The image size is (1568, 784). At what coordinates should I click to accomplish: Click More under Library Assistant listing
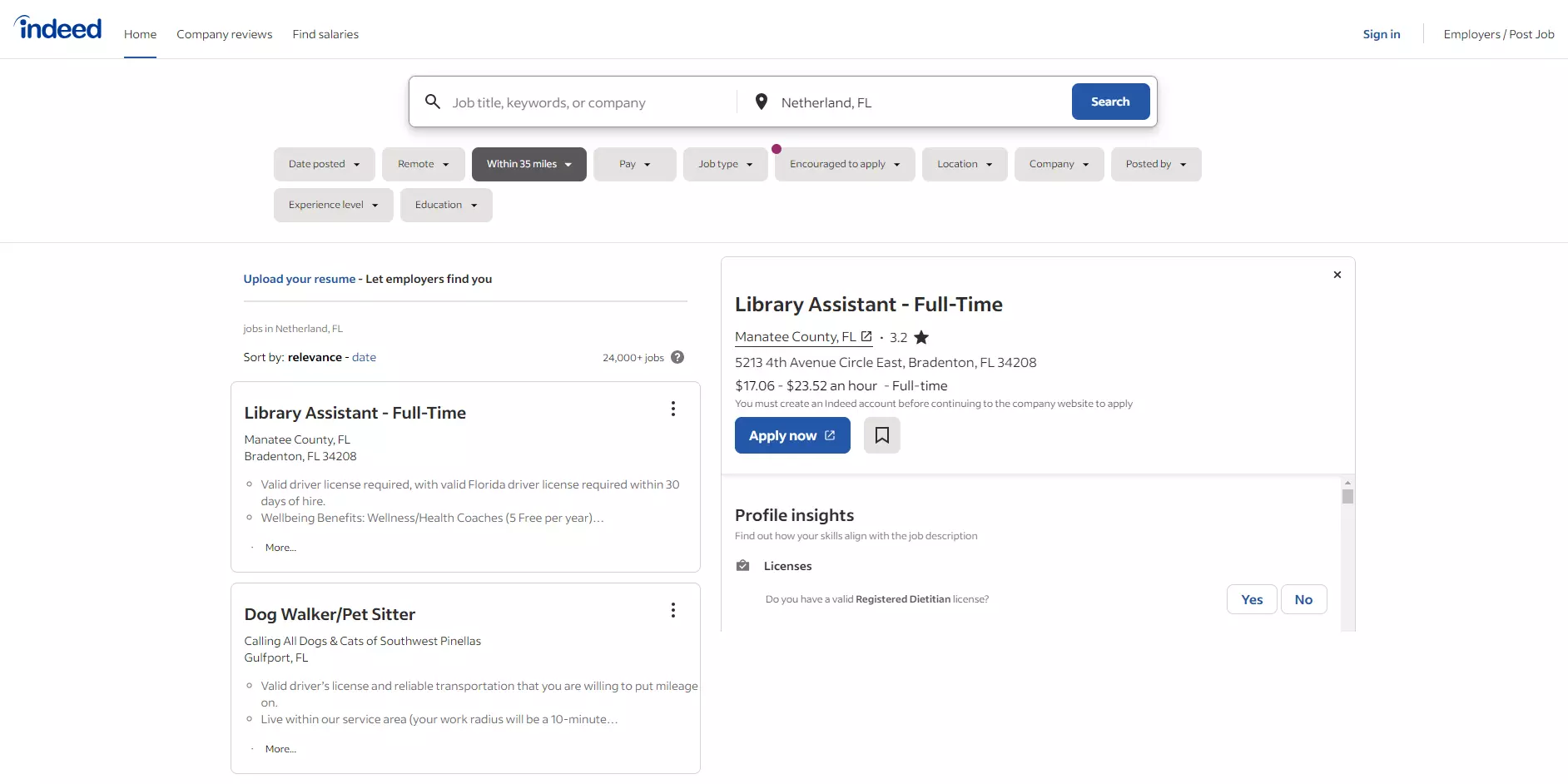tap(280, 548)
